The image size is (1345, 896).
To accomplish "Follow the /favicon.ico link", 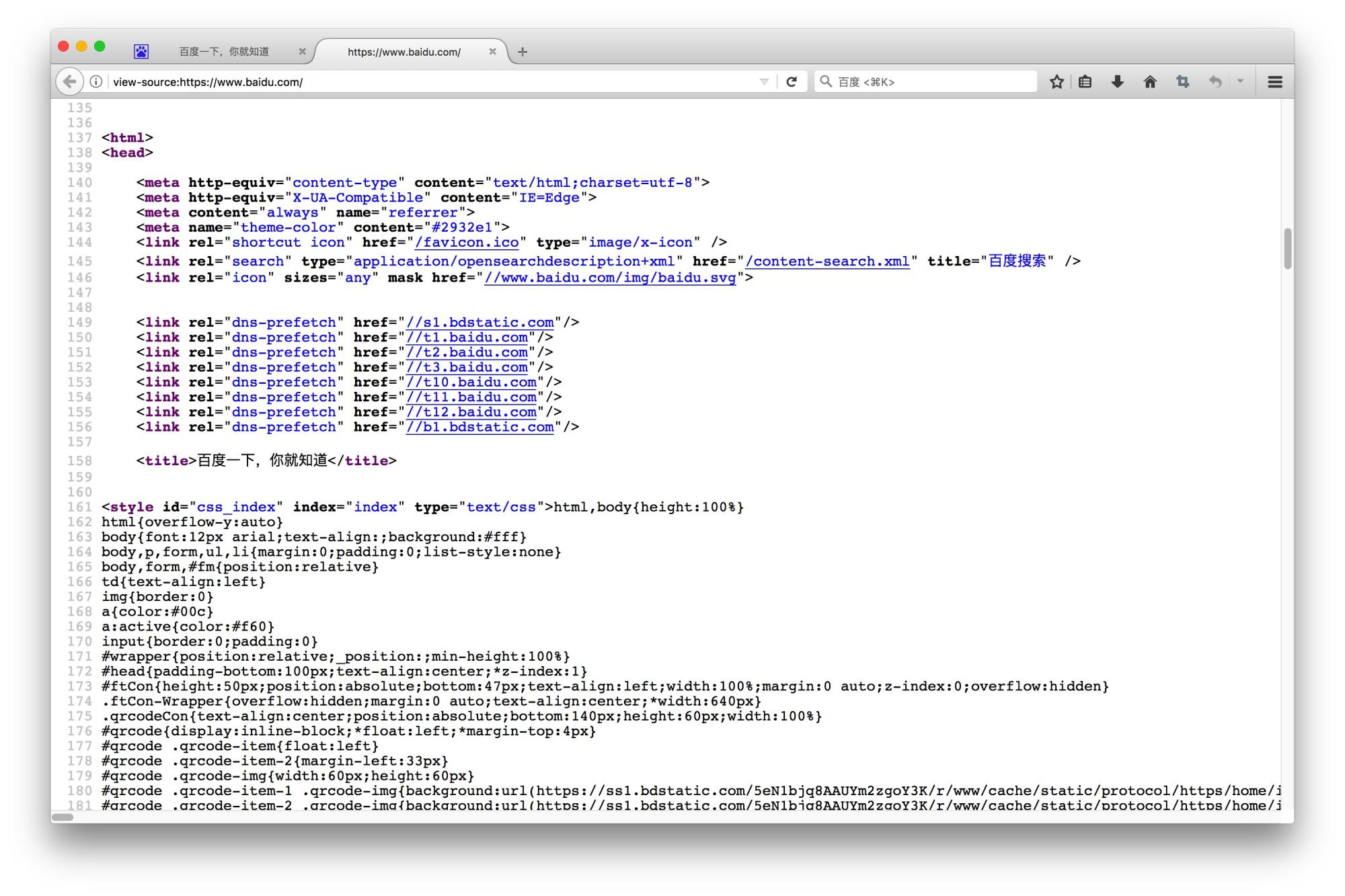I will pyautogui.click(x=467, y=243).
